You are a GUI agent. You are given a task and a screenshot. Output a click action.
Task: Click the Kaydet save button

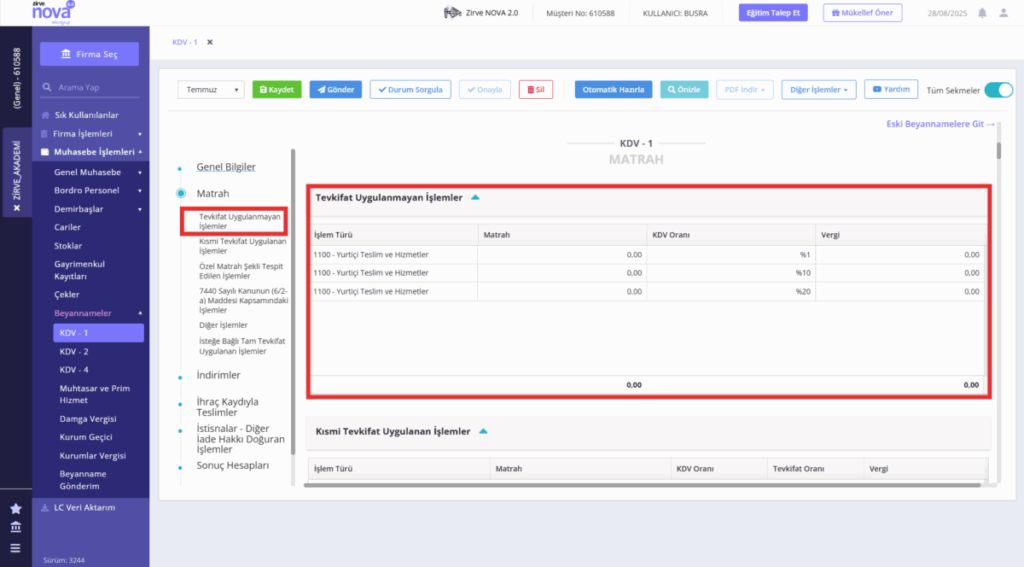coord(277,89)
